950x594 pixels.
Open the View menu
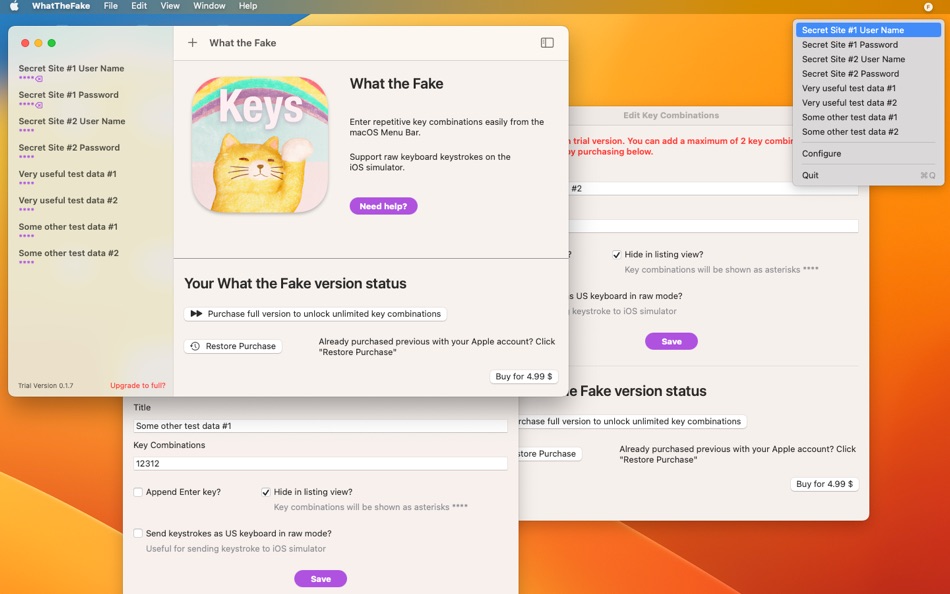click(x=170, y=6)
